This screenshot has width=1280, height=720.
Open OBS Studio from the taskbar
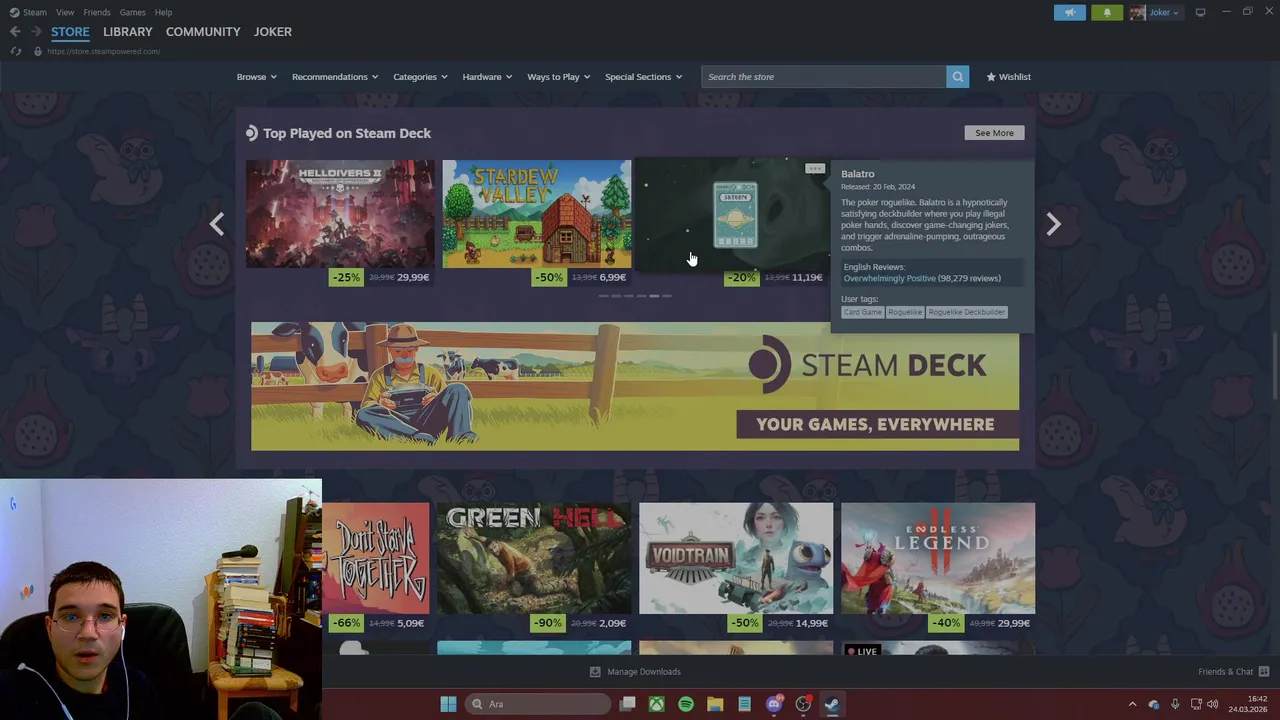(x=803, y=704)
